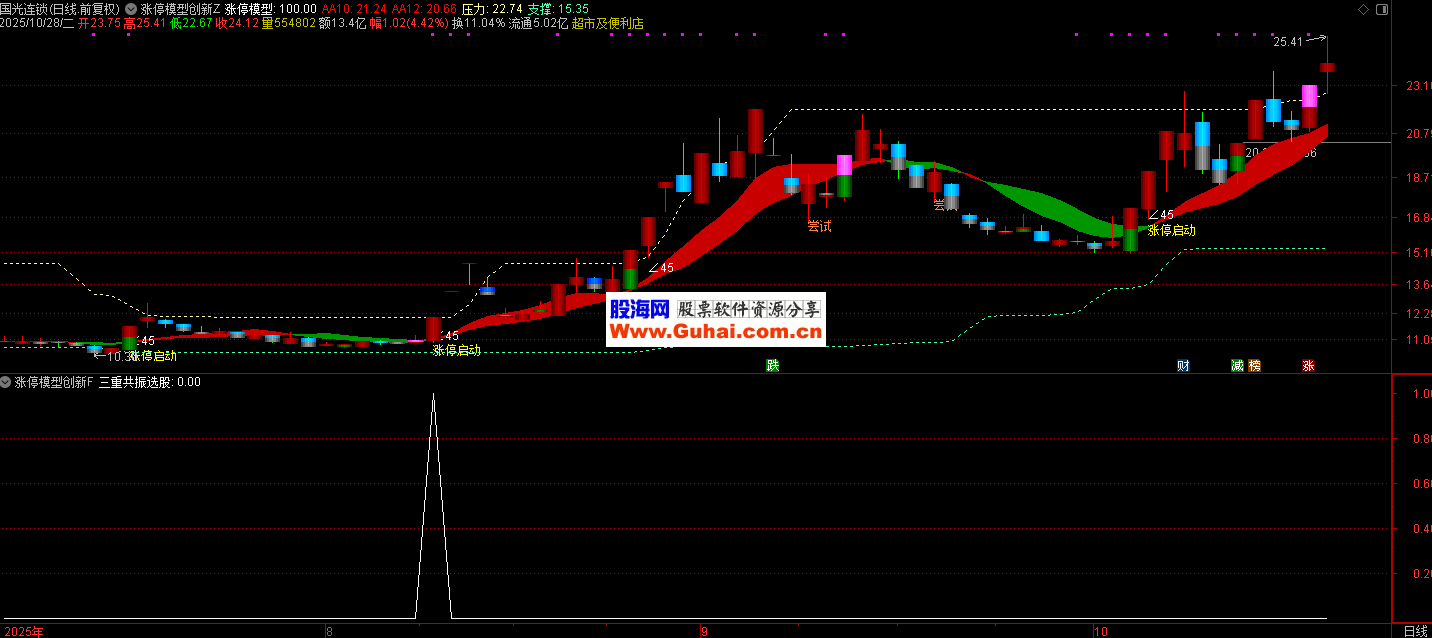The height and width of the screenshot is (638, 1432).
Task: Click the blue 财 event marker
Action: (x=1183, y=366)
